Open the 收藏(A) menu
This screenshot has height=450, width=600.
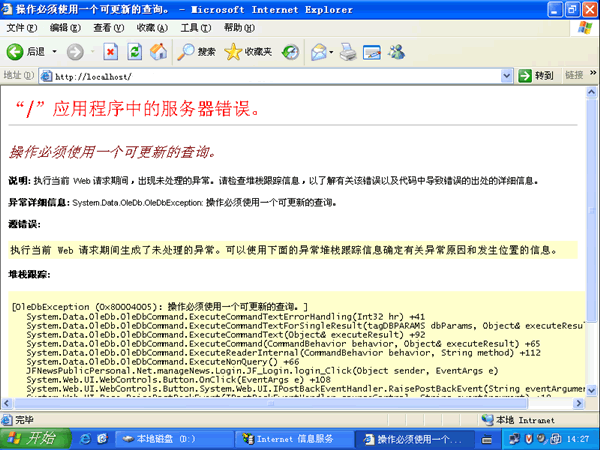tap(152, 28)
